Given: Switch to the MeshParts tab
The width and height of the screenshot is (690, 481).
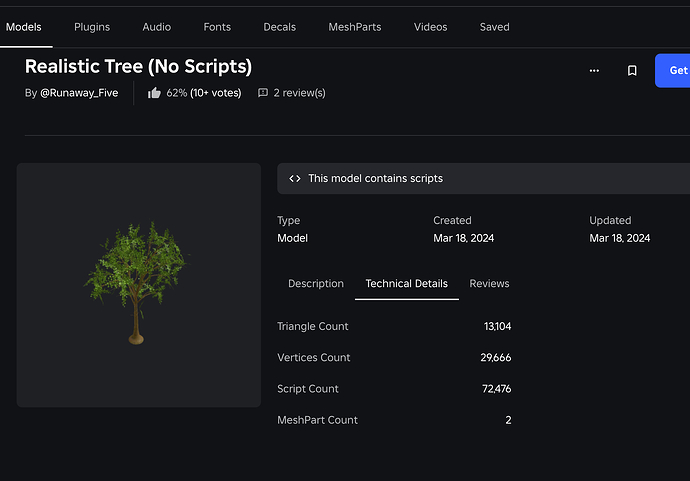Looking at the screenshot, I should point(355,27).
